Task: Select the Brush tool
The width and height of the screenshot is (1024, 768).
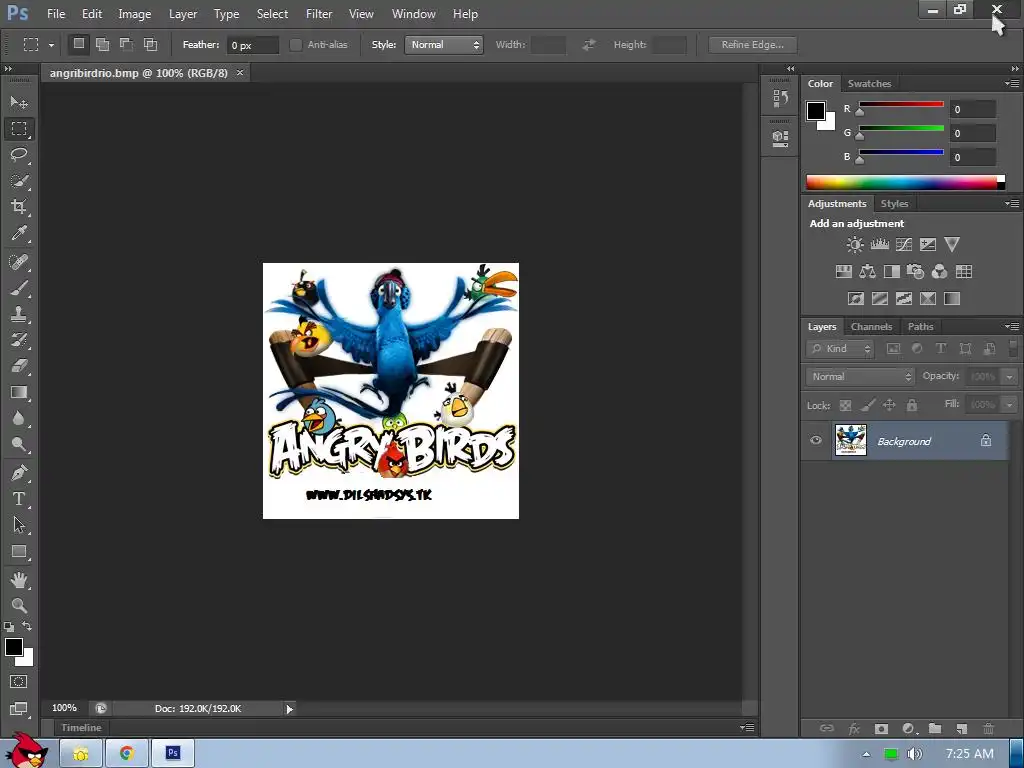Action: (19, 288)
